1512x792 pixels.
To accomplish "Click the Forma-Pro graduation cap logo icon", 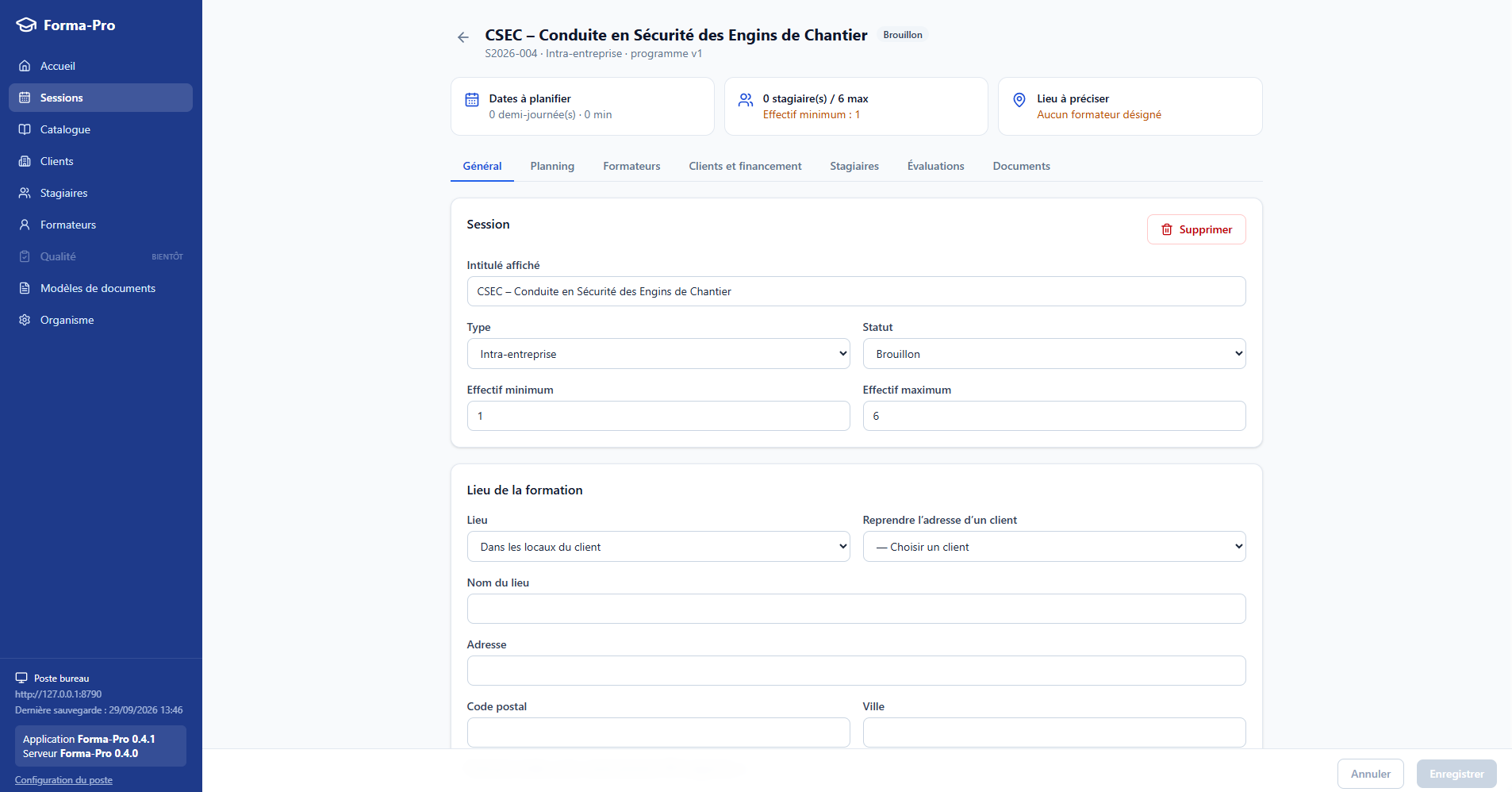I will click(26, 25).
